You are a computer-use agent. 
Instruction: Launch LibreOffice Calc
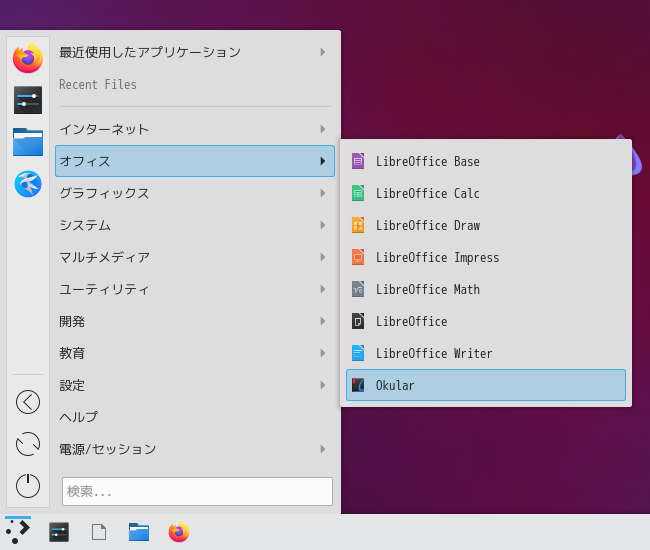pos(486,193)
